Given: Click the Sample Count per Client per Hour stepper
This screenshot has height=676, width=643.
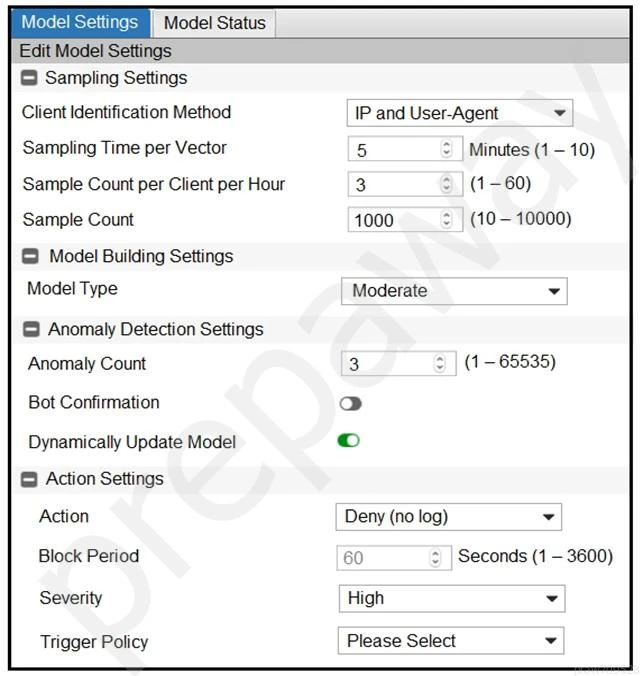Looking at the screenshot, I should (x=446, y=184).
